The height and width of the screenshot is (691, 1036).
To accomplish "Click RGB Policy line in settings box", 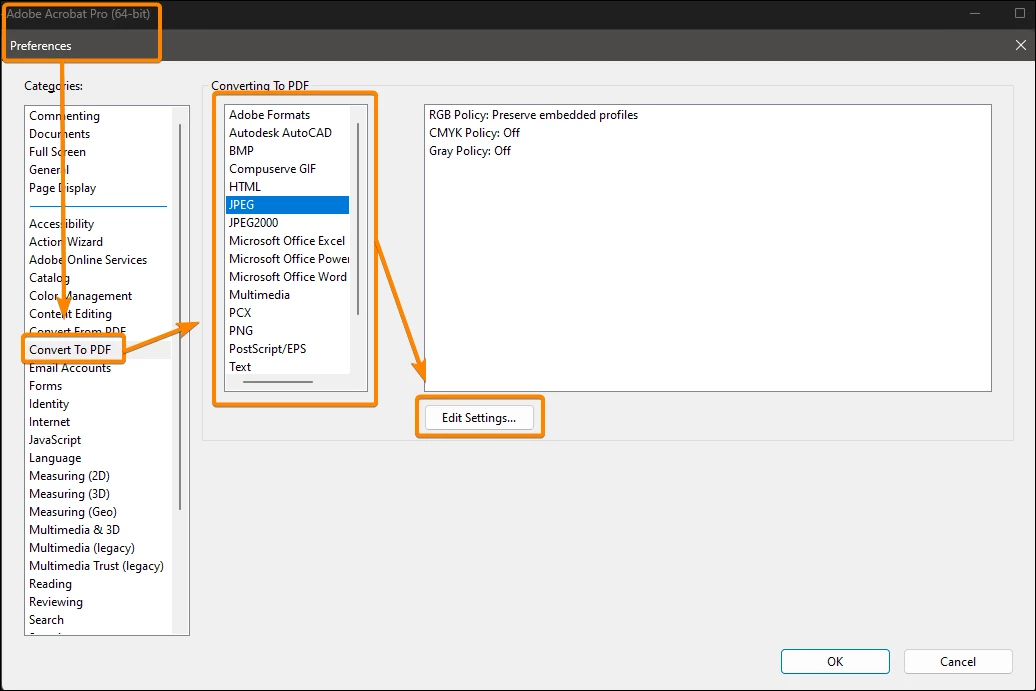I will tap(533, 114).
